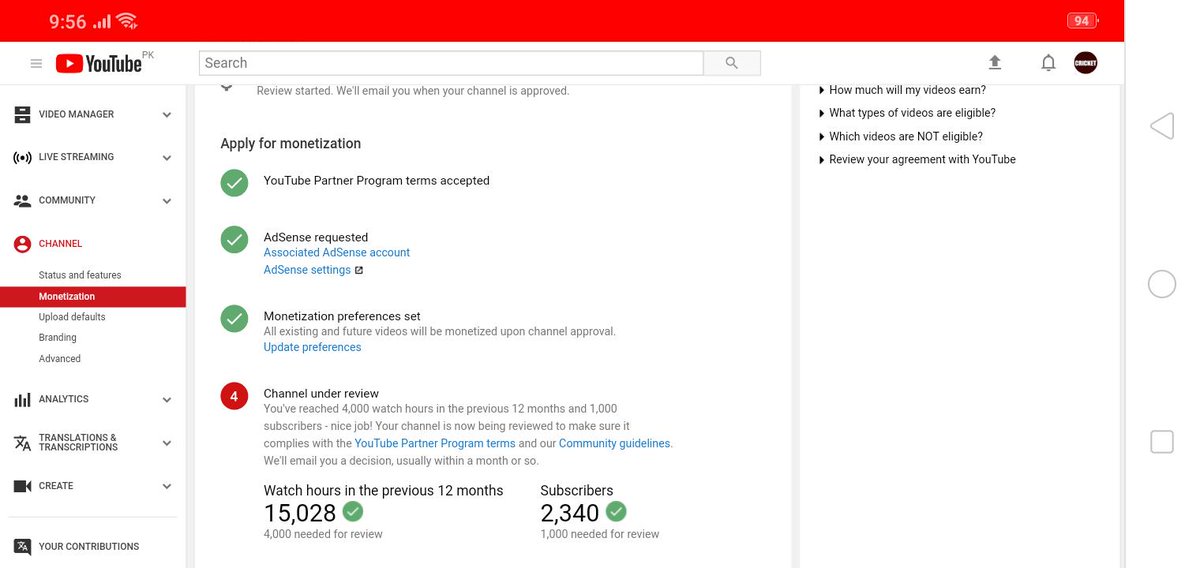
Task: Open the Cricket channel avatar menu
Action: [1085, 62]
